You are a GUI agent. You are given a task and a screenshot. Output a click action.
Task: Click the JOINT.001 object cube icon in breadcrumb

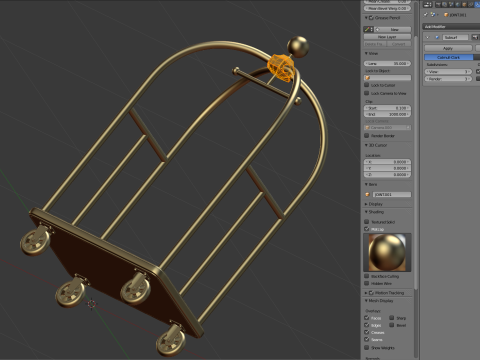[x=446, y=15]
